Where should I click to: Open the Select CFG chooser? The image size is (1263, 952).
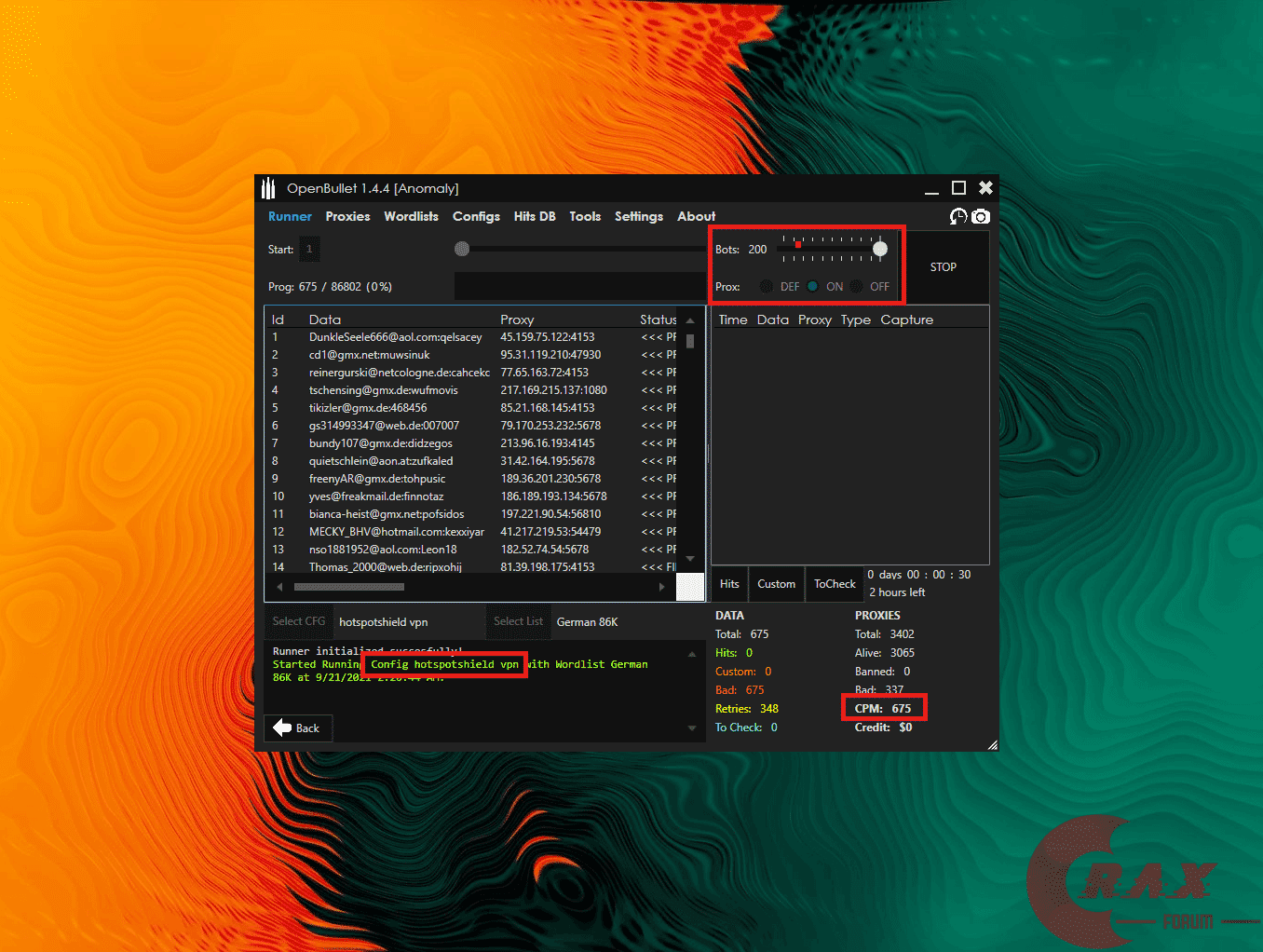point(298,620)
